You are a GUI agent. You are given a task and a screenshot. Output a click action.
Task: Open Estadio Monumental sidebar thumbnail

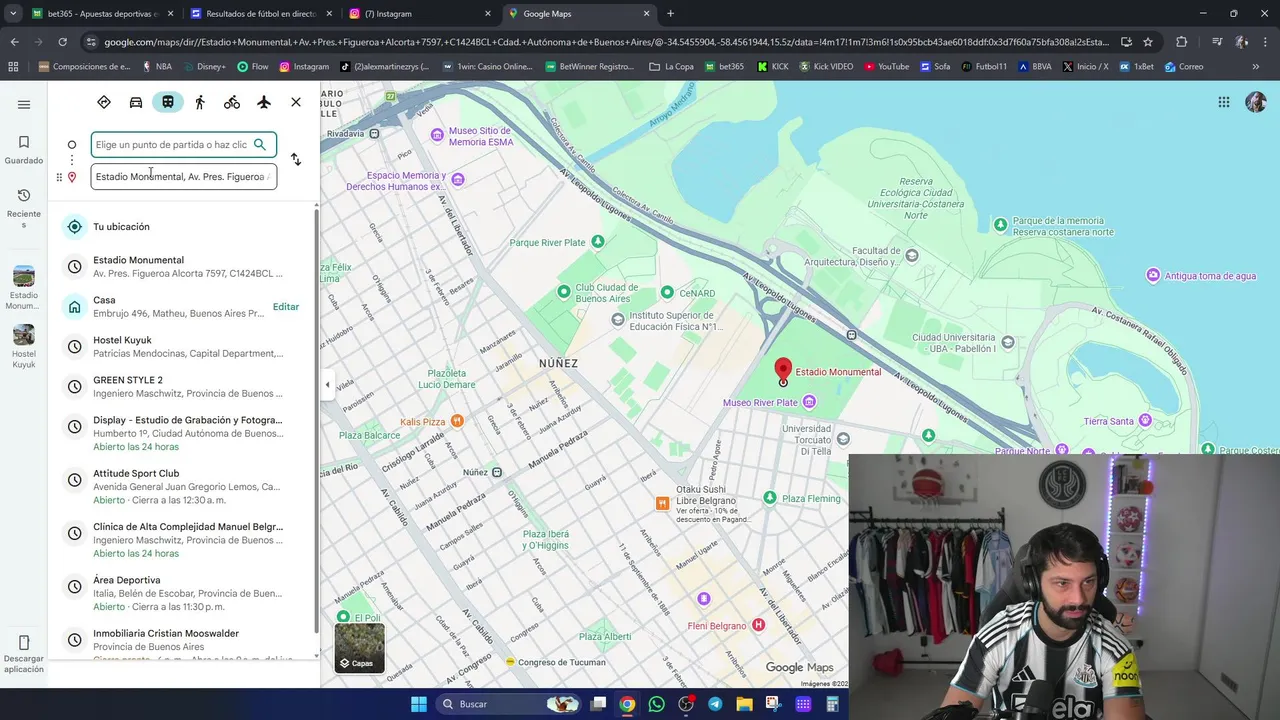(24, 287)
